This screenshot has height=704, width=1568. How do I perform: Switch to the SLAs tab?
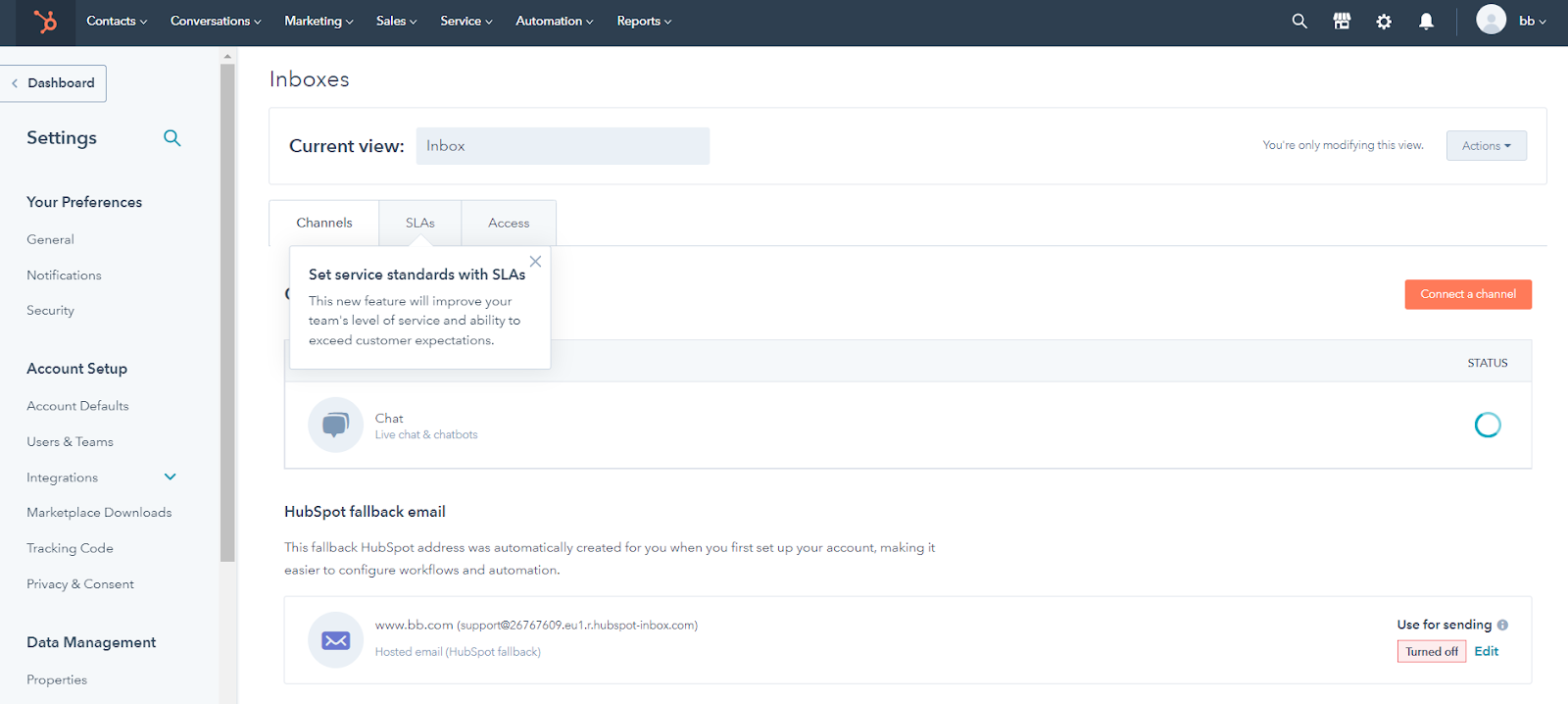click(419, 224)
